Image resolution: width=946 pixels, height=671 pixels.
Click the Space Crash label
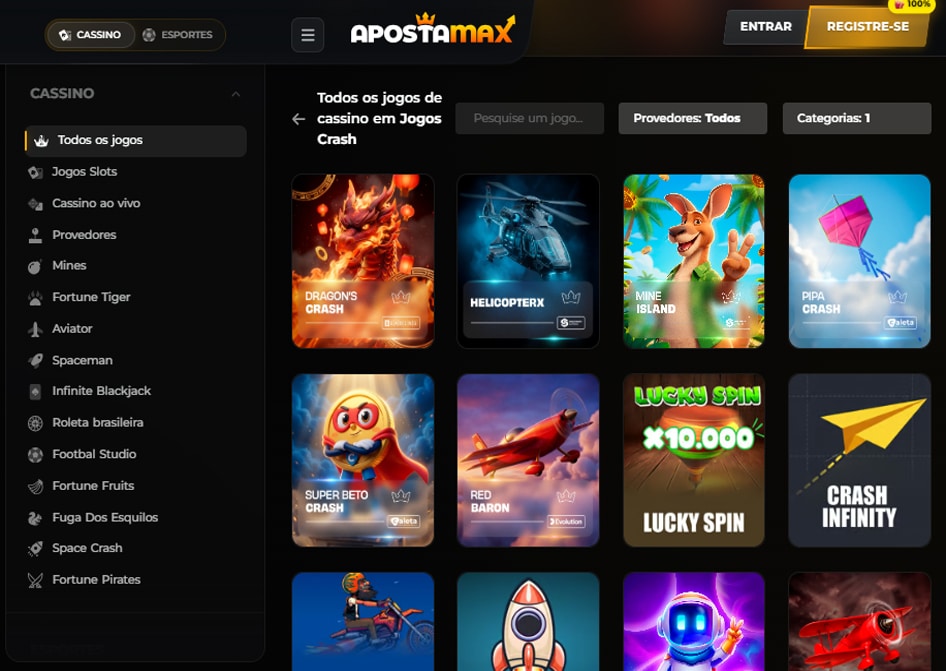(87, 549)
